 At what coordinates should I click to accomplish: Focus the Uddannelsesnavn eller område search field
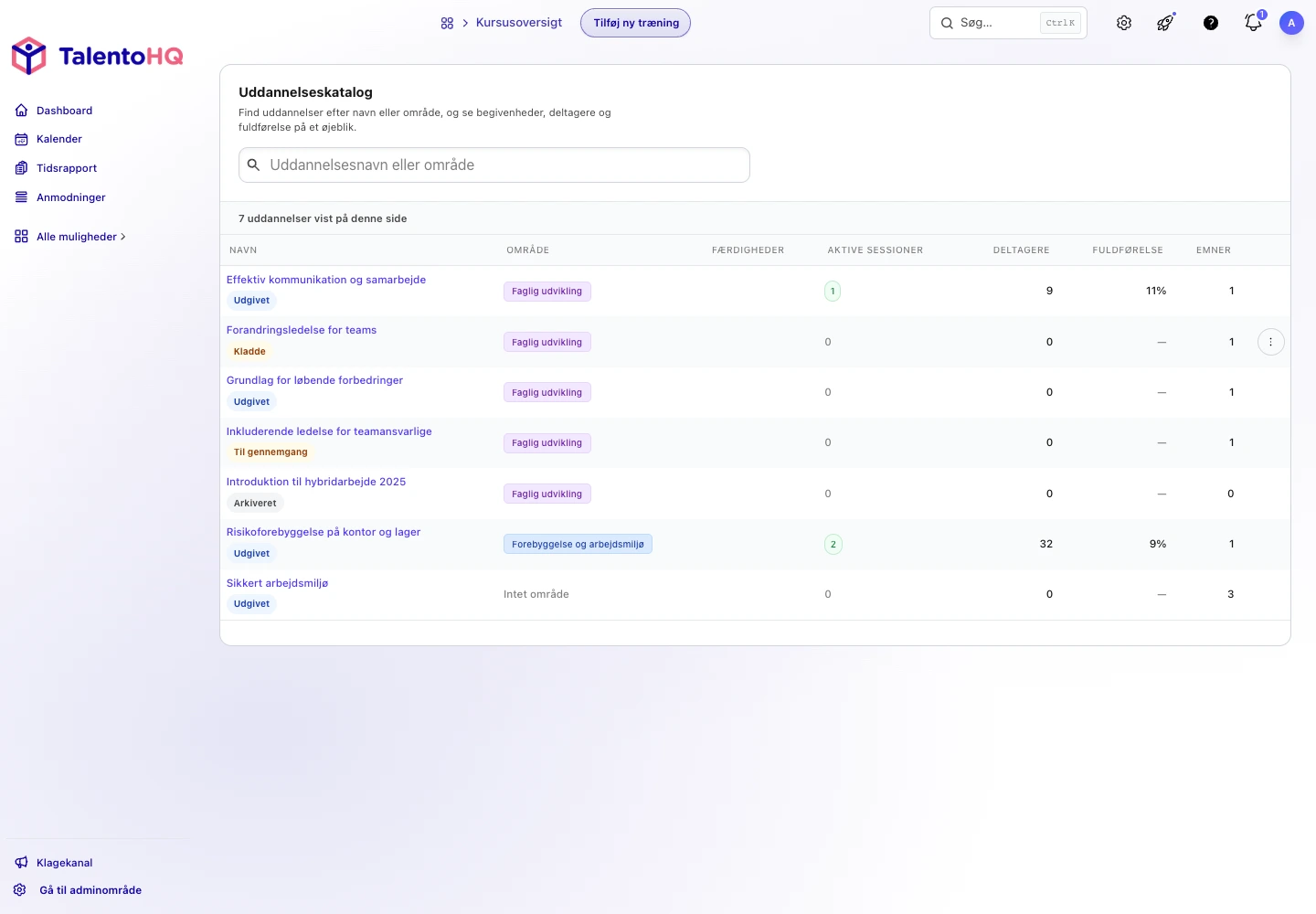[494, 165]
